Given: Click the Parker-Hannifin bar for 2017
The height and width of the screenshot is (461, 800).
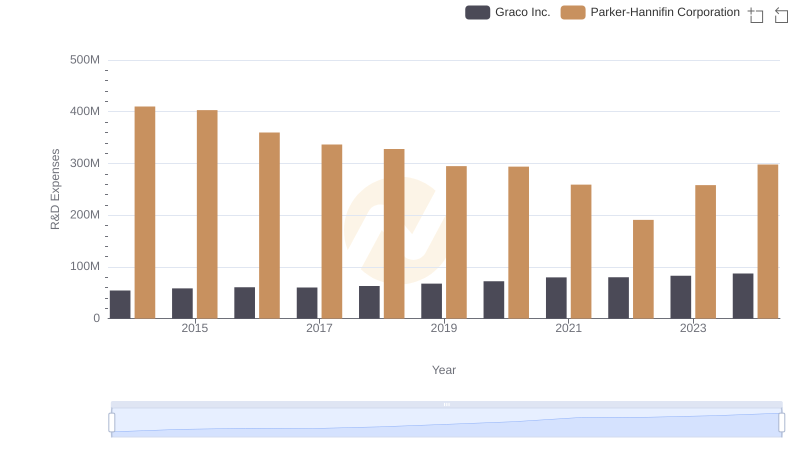Looking at the screenshot, I should click(332, 232).
